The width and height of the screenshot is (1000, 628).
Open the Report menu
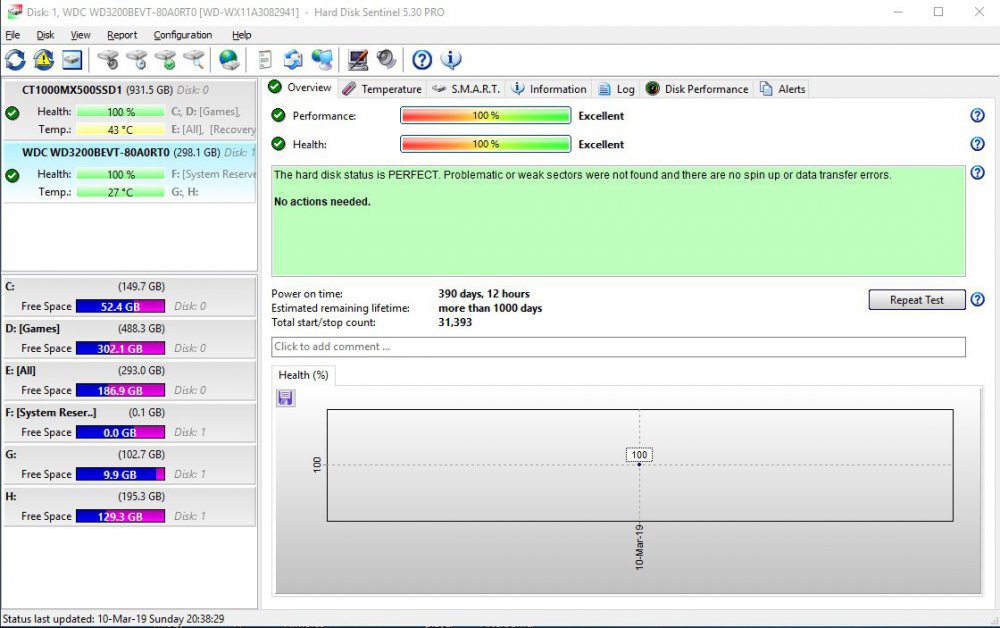pos(122,35)
